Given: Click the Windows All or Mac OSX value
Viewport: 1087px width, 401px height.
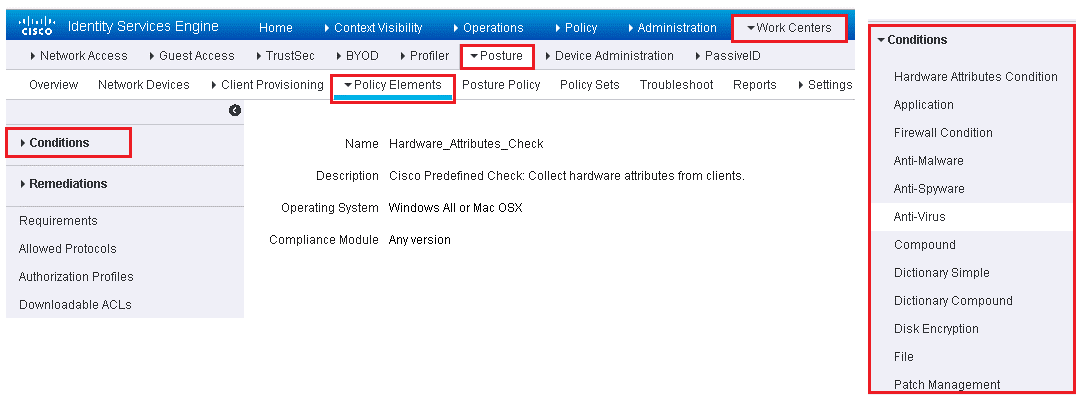Looking at the screenshot, I should click(455, 208).
